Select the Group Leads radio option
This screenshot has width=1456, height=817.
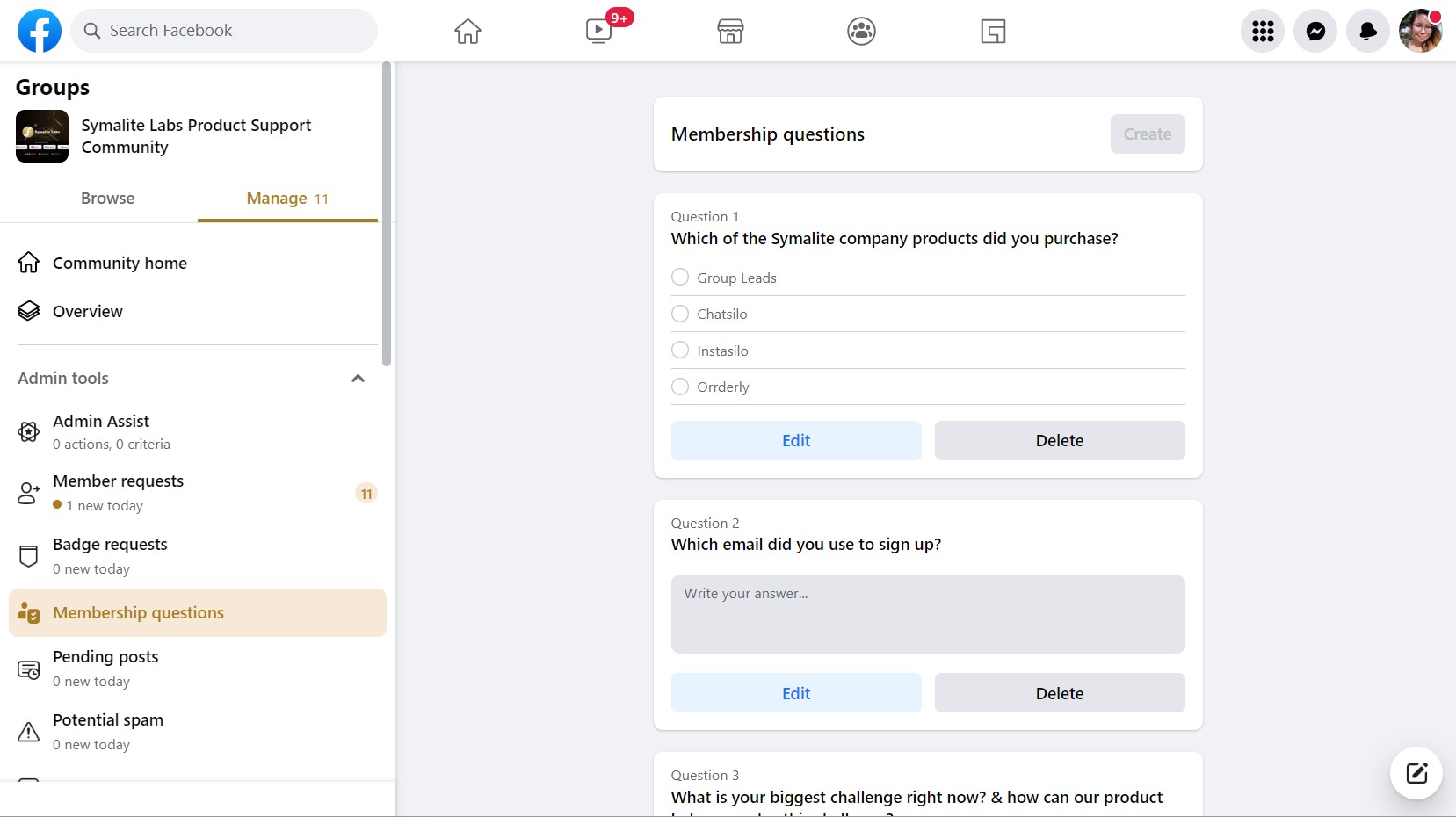[x=680, y=277]
